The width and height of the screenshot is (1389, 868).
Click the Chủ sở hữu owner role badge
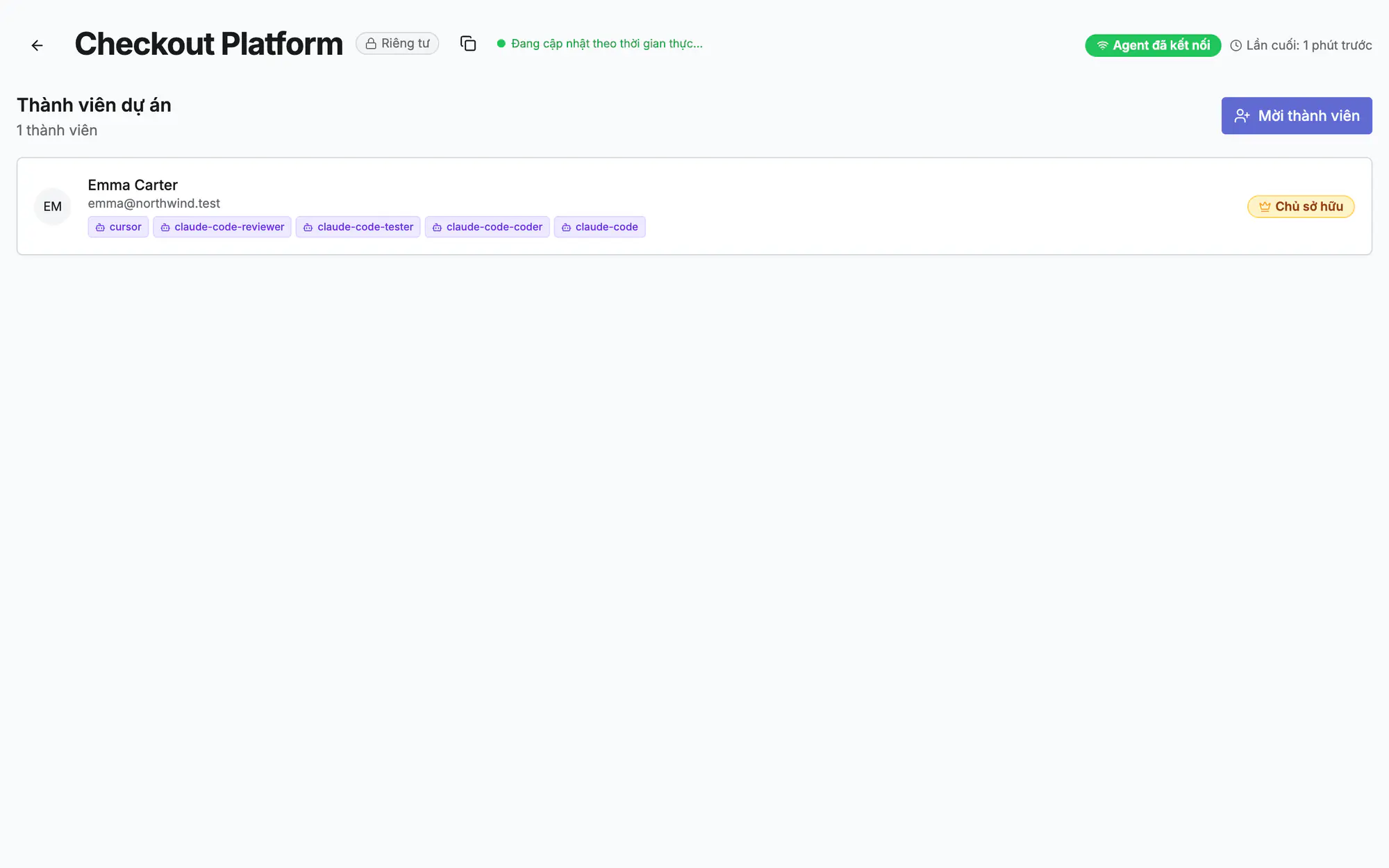coord(1301,206)
